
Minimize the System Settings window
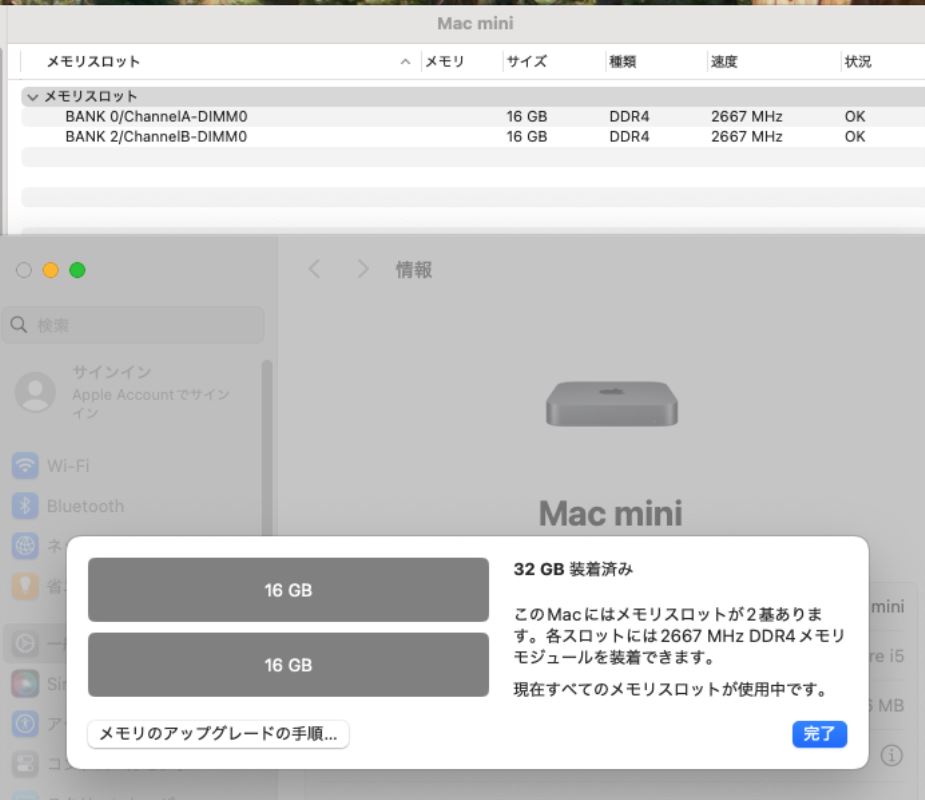point(51,270)
